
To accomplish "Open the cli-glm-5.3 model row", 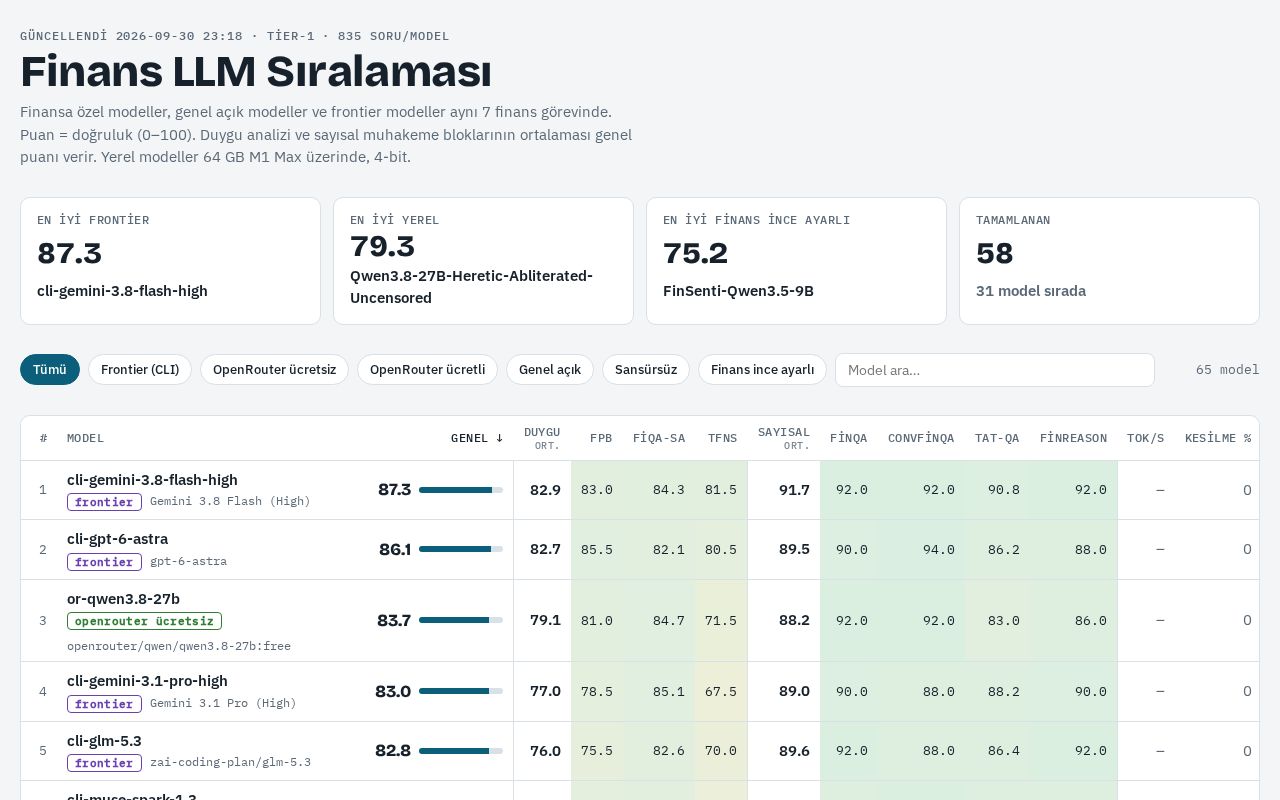I will 640,751.
